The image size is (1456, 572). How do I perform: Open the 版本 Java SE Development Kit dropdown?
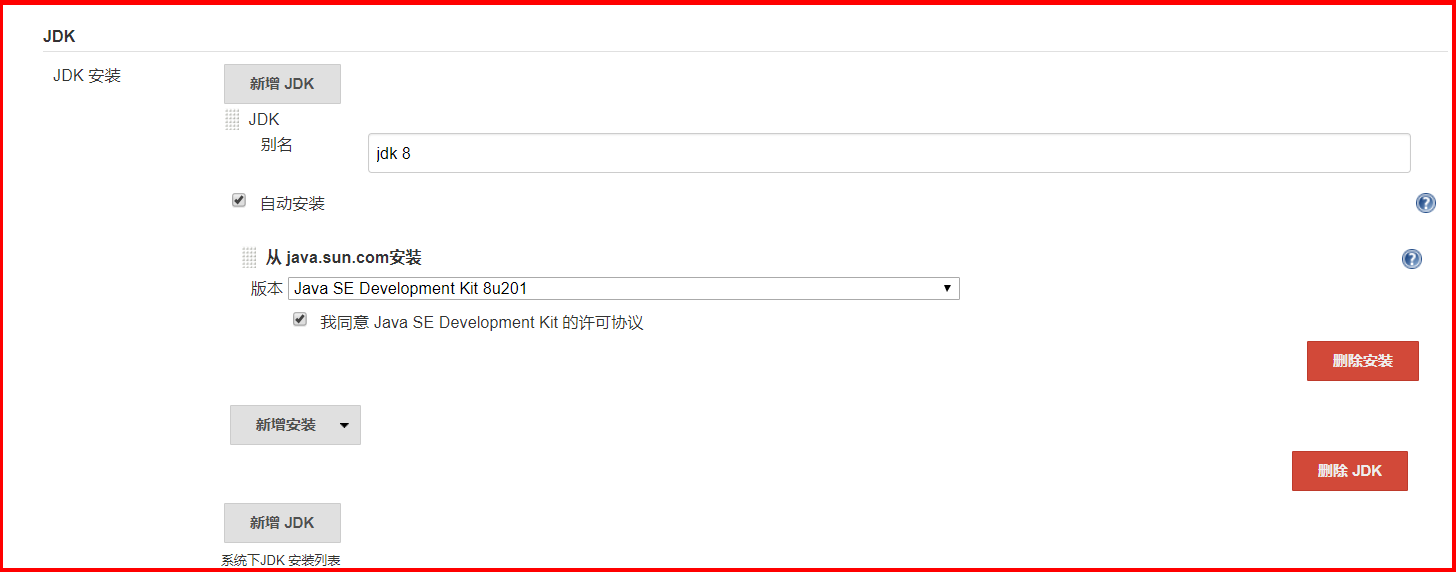[623, 289]
